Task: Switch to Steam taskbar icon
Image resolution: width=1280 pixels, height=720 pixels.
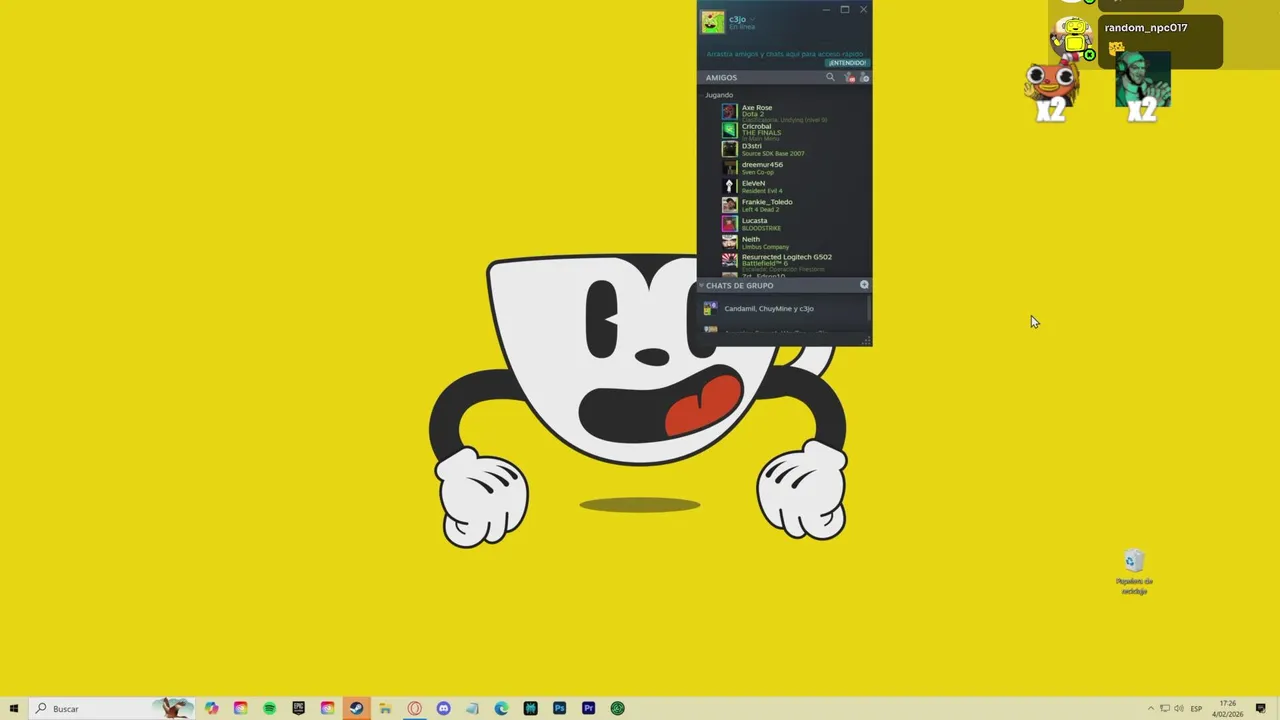Action: (x=356, y=708)
